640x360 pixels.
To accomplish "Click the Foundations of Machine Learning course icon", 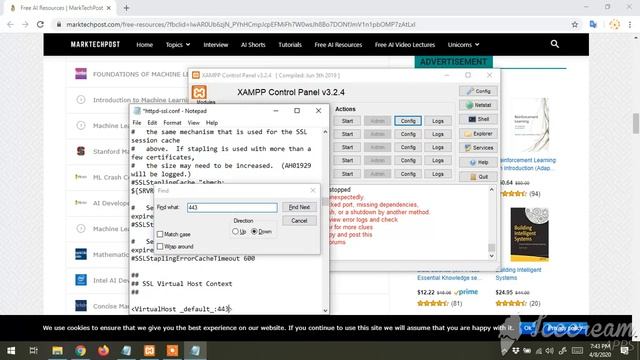I will click(81, 74).
